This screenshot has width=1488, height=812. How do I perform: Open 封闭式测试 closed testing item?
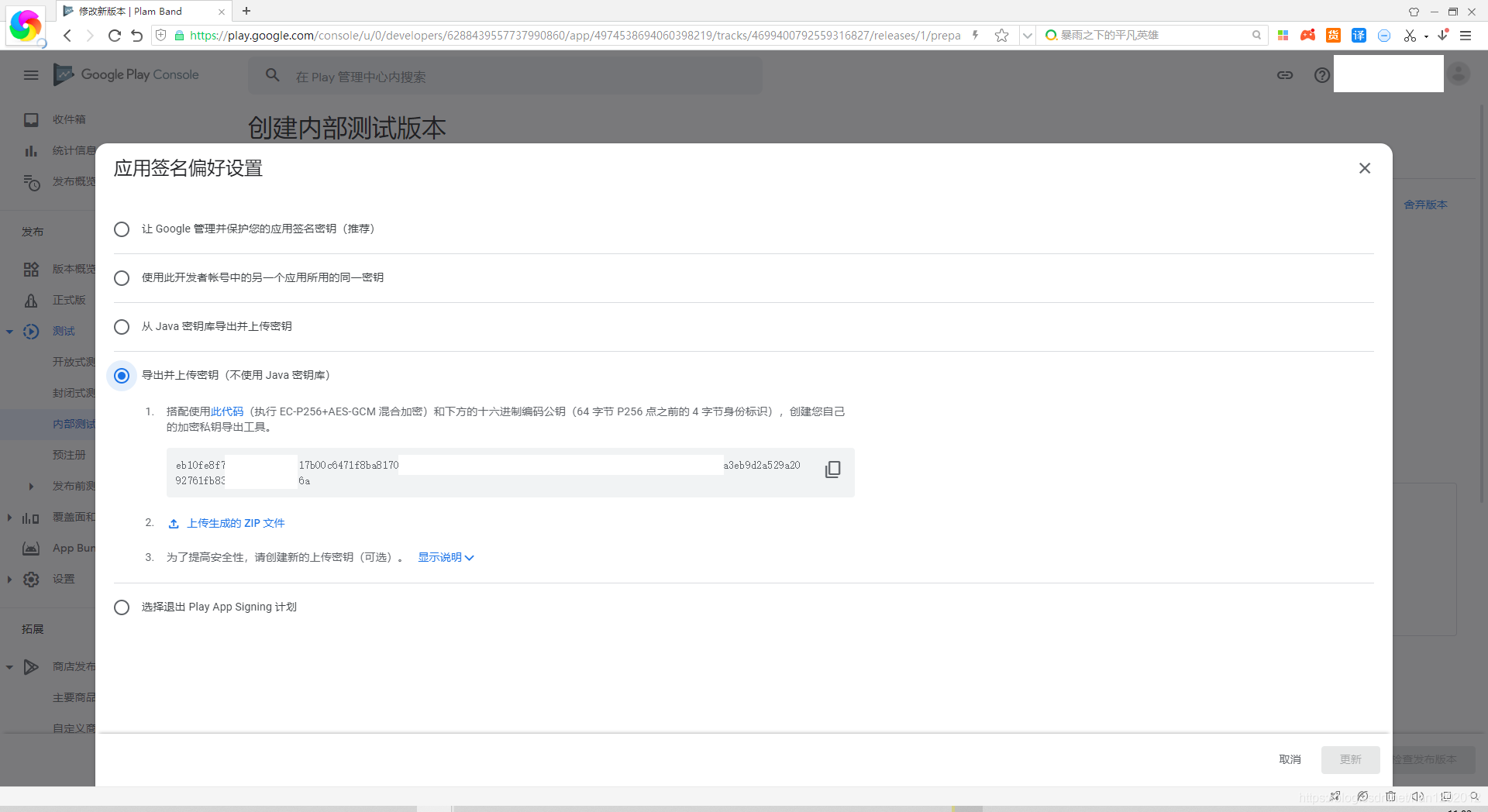(x=74, y=393)
